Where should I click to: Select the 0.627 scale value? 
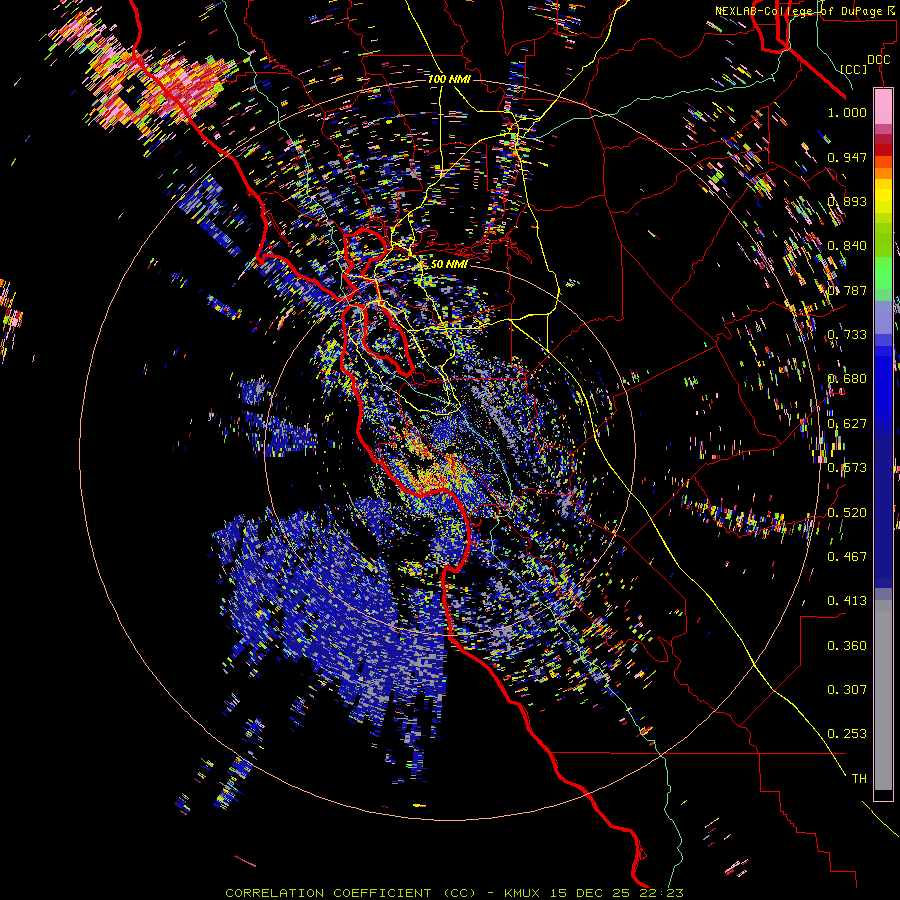[x=847, y=424]
